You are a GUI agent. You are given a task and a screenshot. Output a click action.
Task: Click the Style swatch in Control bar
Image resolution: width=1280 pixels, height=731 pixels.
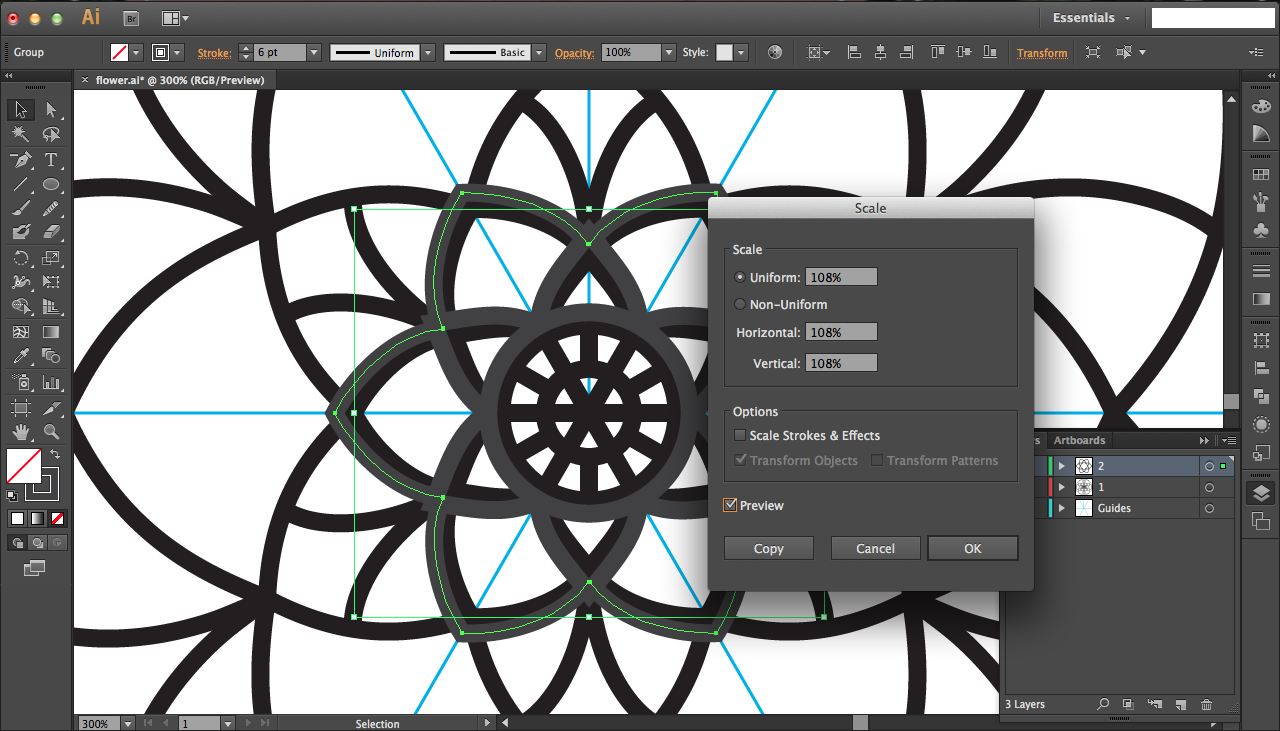coord(724,52)
